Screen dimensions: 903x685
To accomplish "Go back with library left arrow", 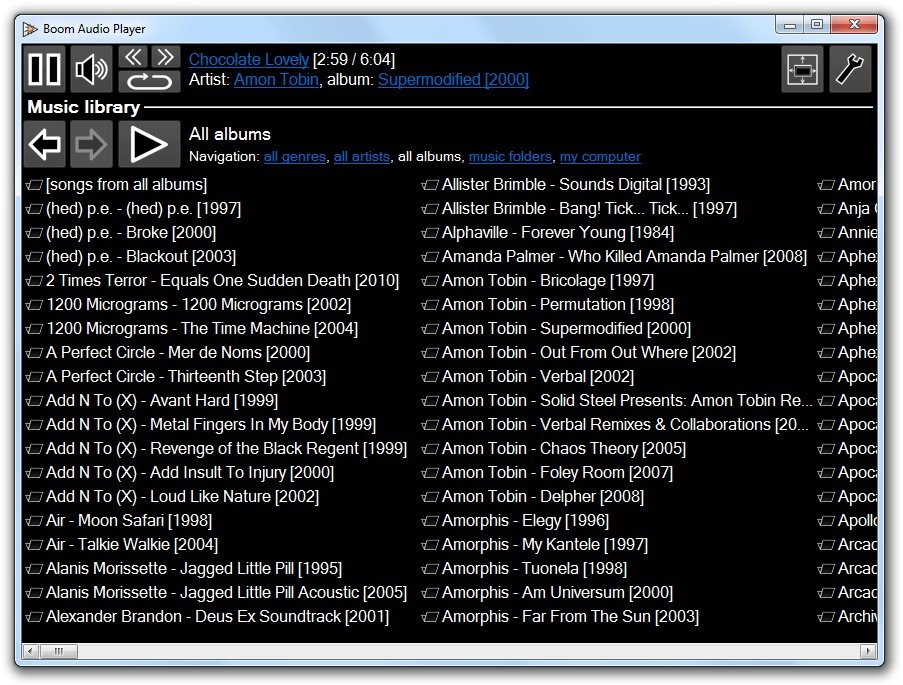I will point(44,143).
